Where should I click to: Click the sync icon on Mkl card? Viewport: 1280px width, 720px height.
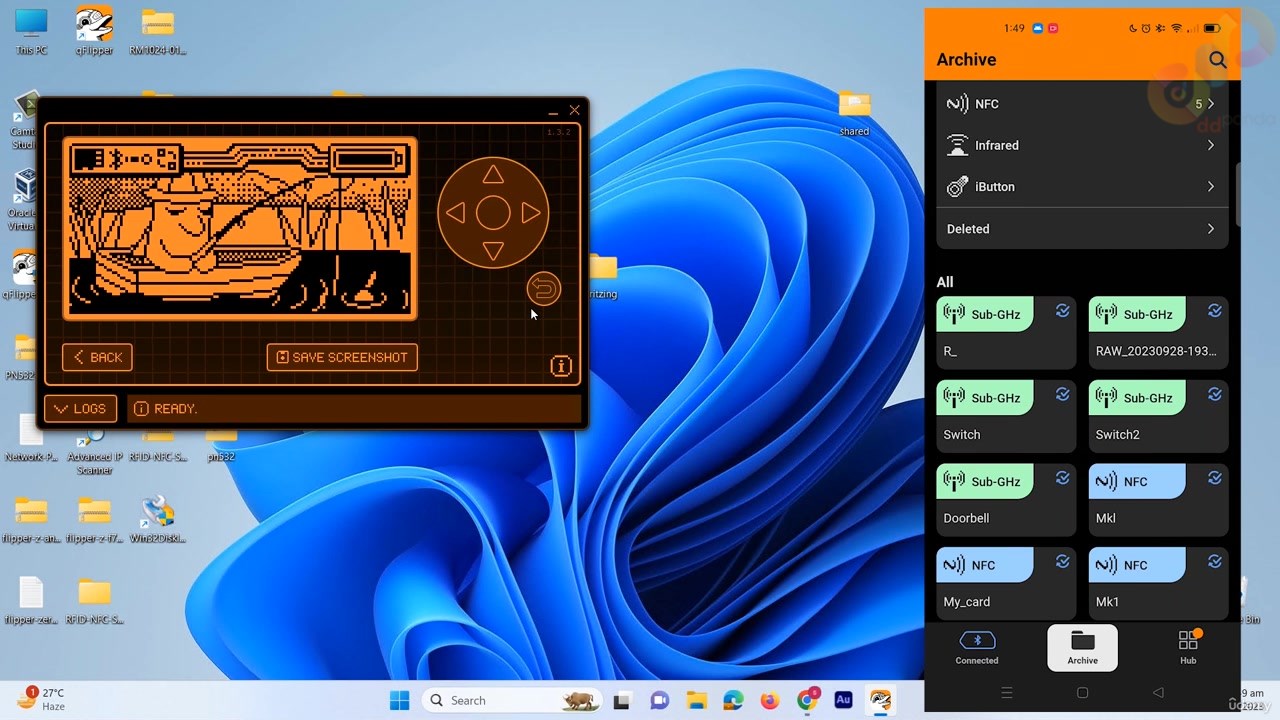(x=1214, y=478)
